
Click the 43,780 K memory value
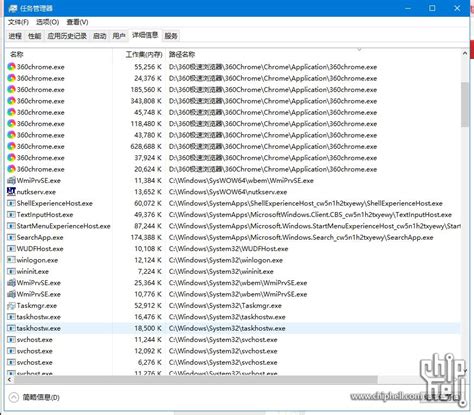tap(148, 135)
